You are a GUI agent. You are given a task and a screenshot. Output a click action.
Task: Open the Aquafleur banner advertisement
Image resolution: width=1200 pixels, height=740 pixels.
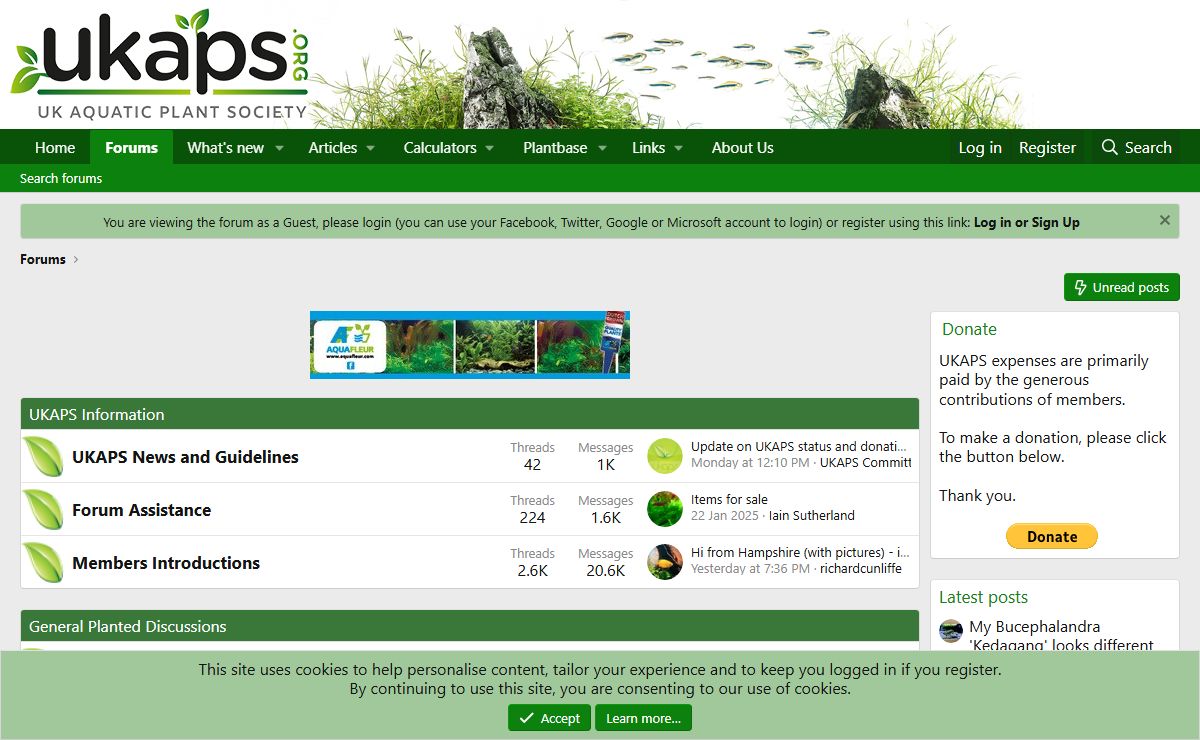(470, 345)
